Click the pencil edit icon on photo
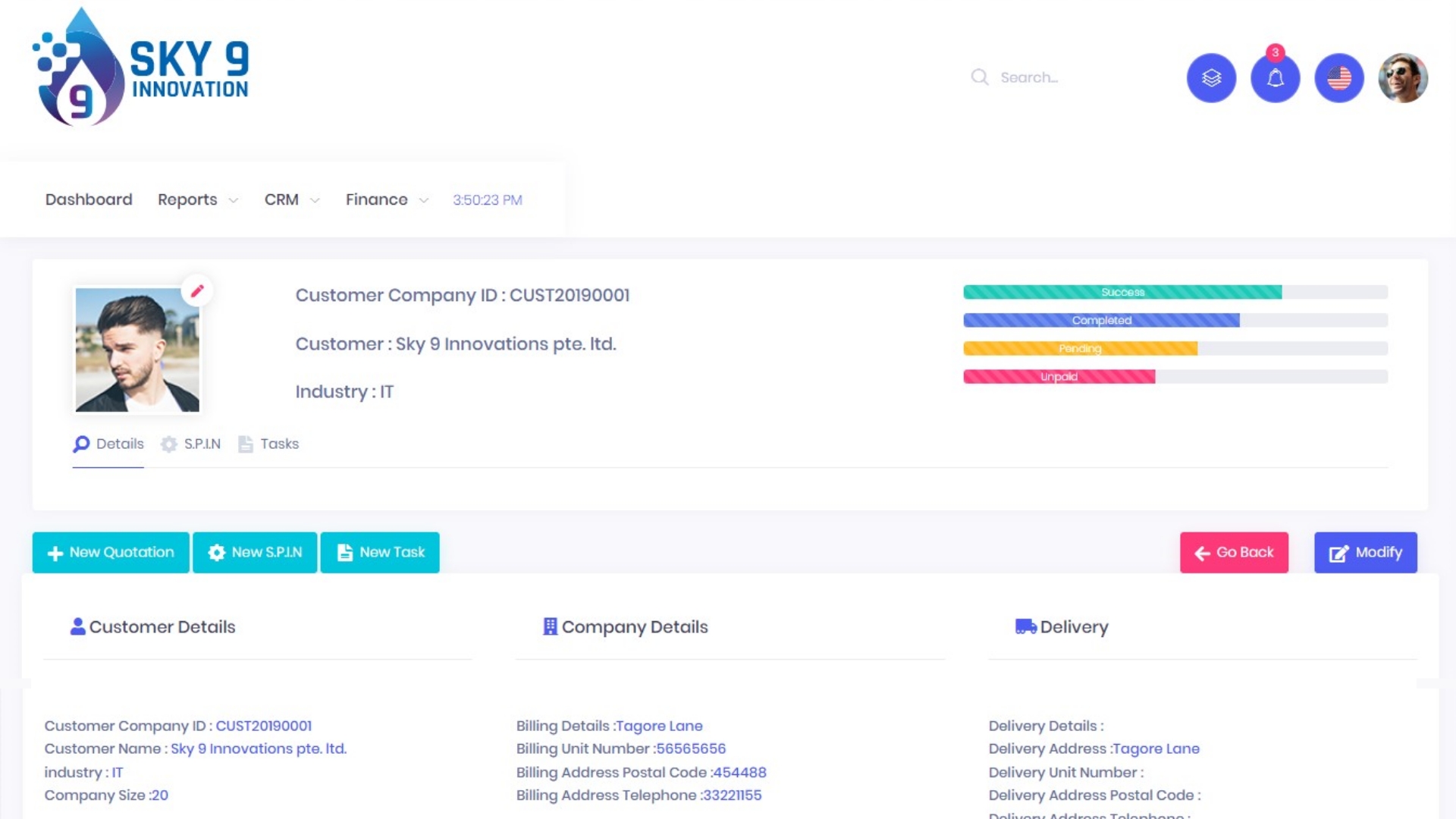Screen dimensions: 1456x819 pyautogui.click(x=197, y=291)
